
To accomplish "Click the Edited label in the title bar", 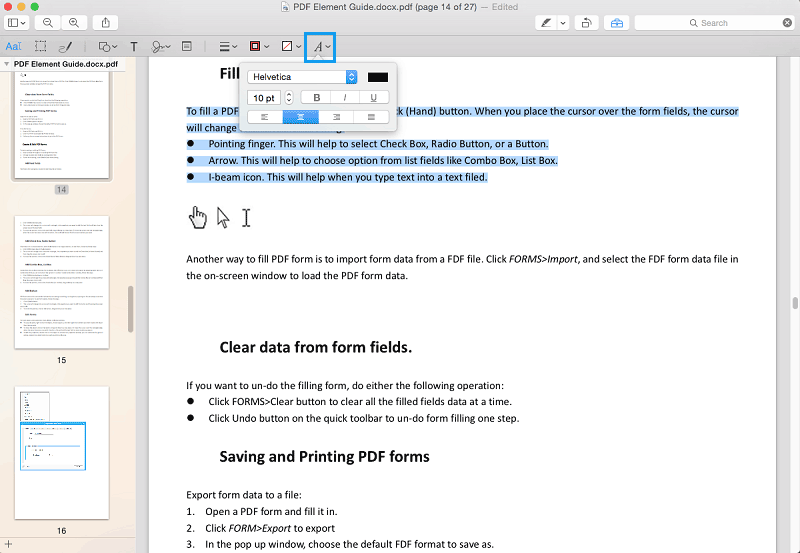I will [x=505, y=7].
